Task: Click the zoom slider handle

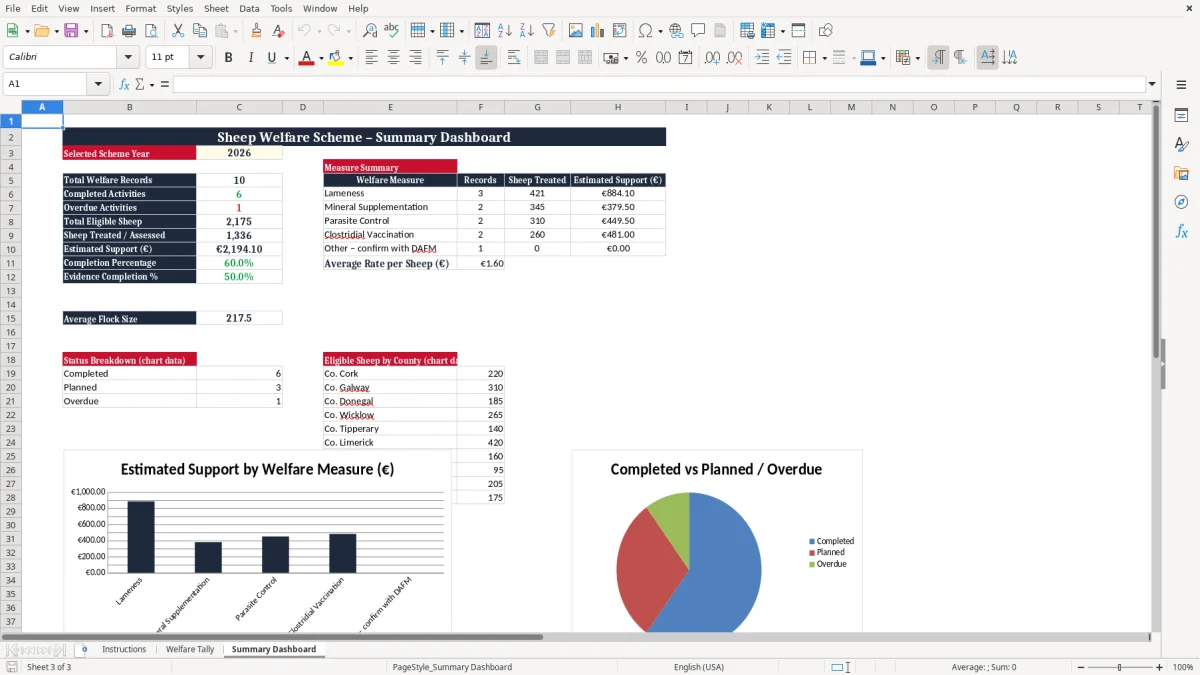Action: tap(1119, 667)
